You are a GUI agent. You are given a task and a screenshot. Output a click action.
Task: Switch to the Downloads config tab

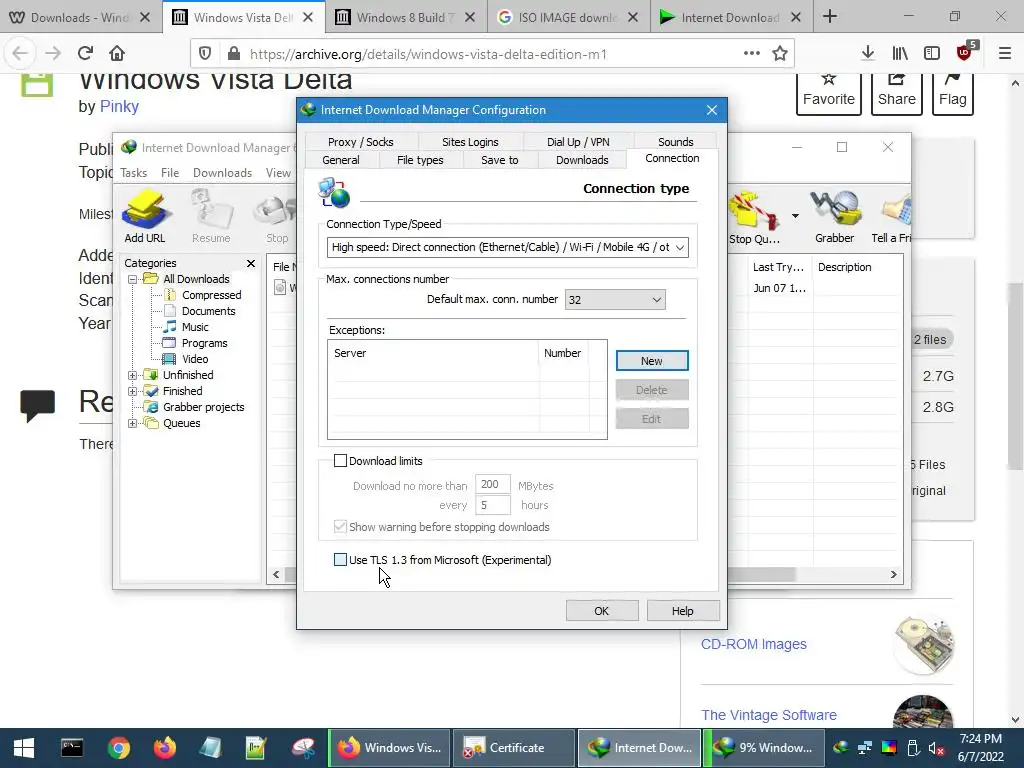click(582, 160)
